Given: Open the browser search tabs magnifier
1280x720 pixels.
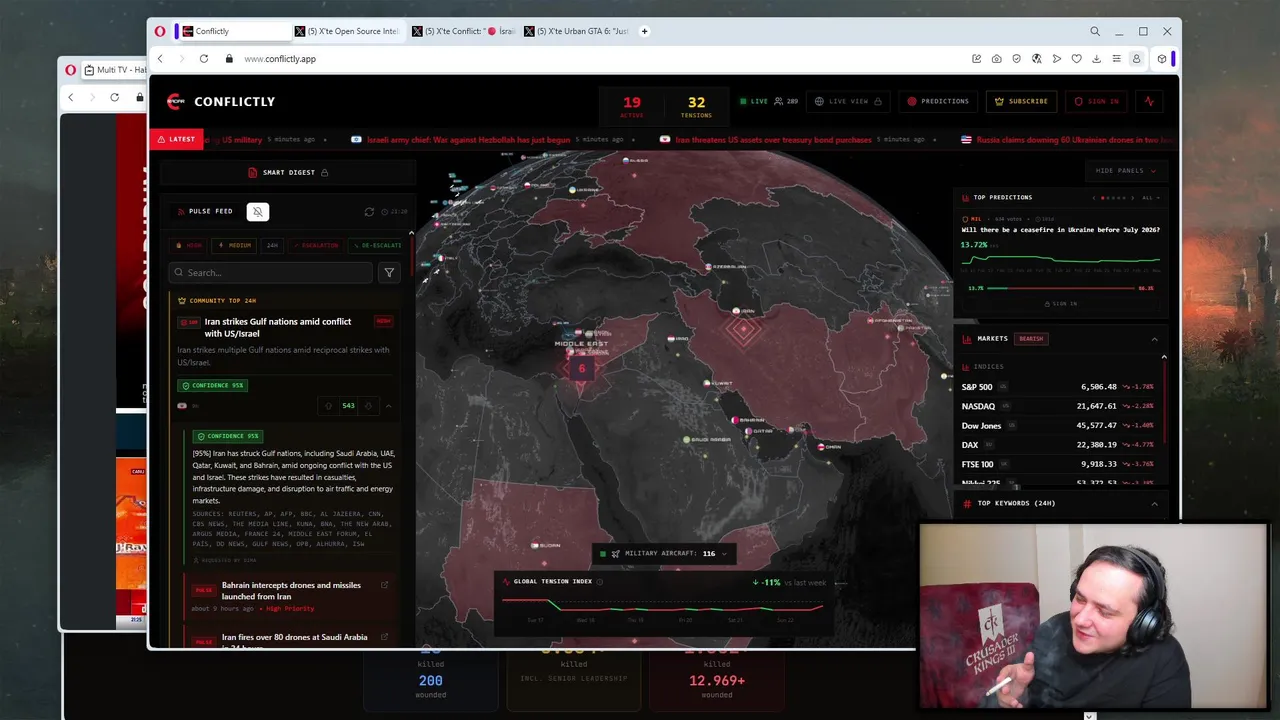Looking at the screenshot, I should coord(1095,31).
